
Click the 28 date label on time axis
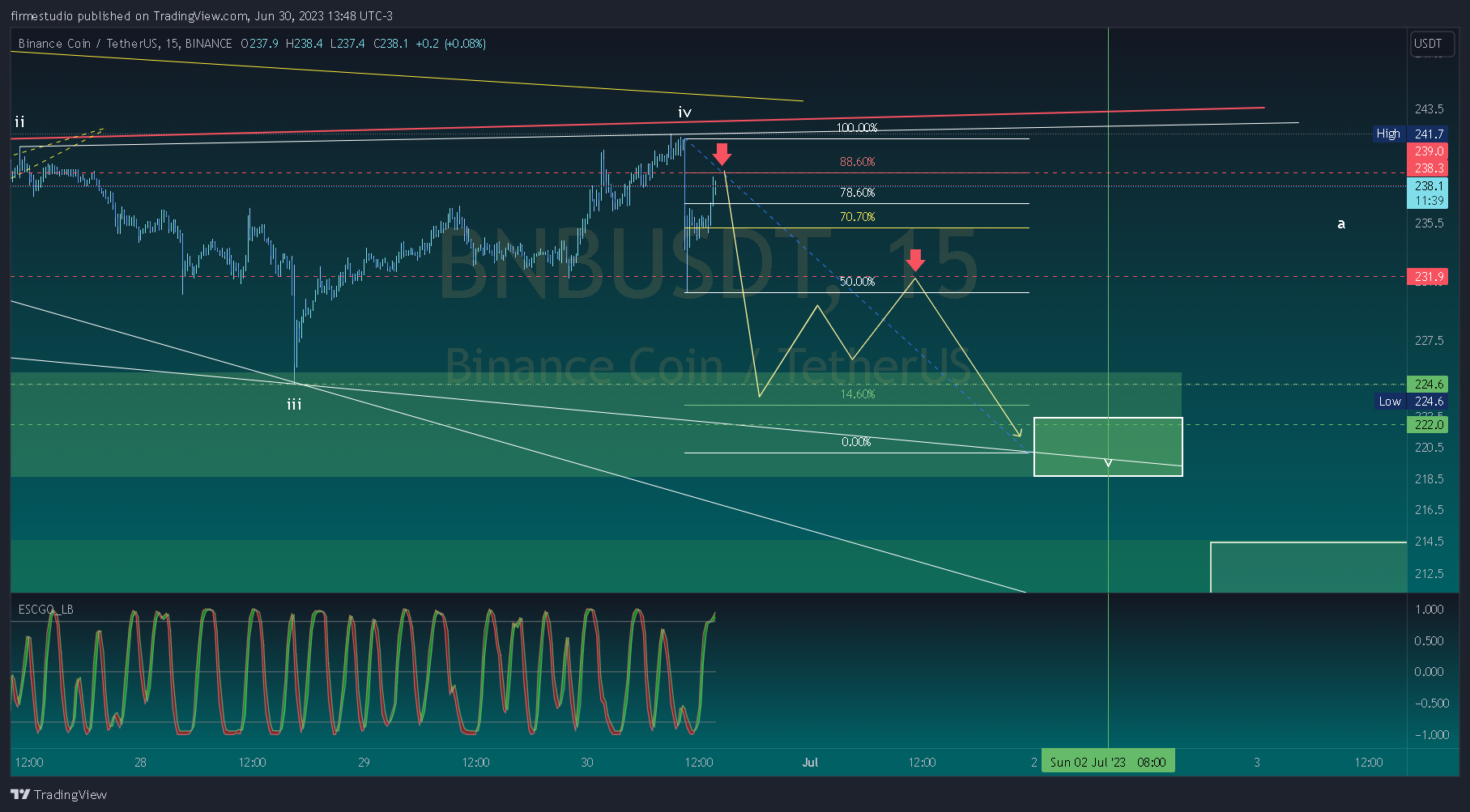140,763
